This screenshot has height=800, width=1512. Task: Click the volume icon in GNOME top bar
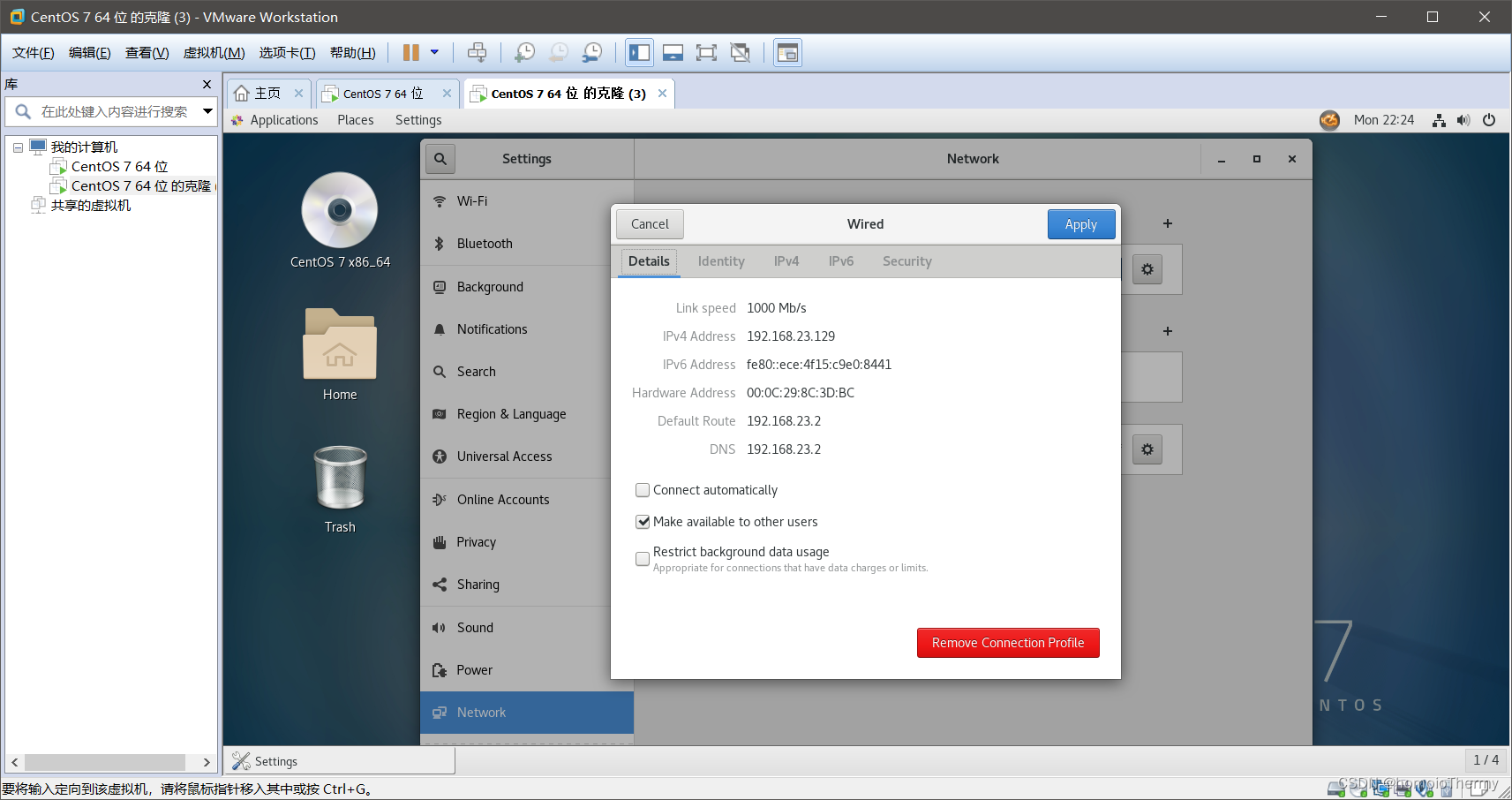[1463, 120]
